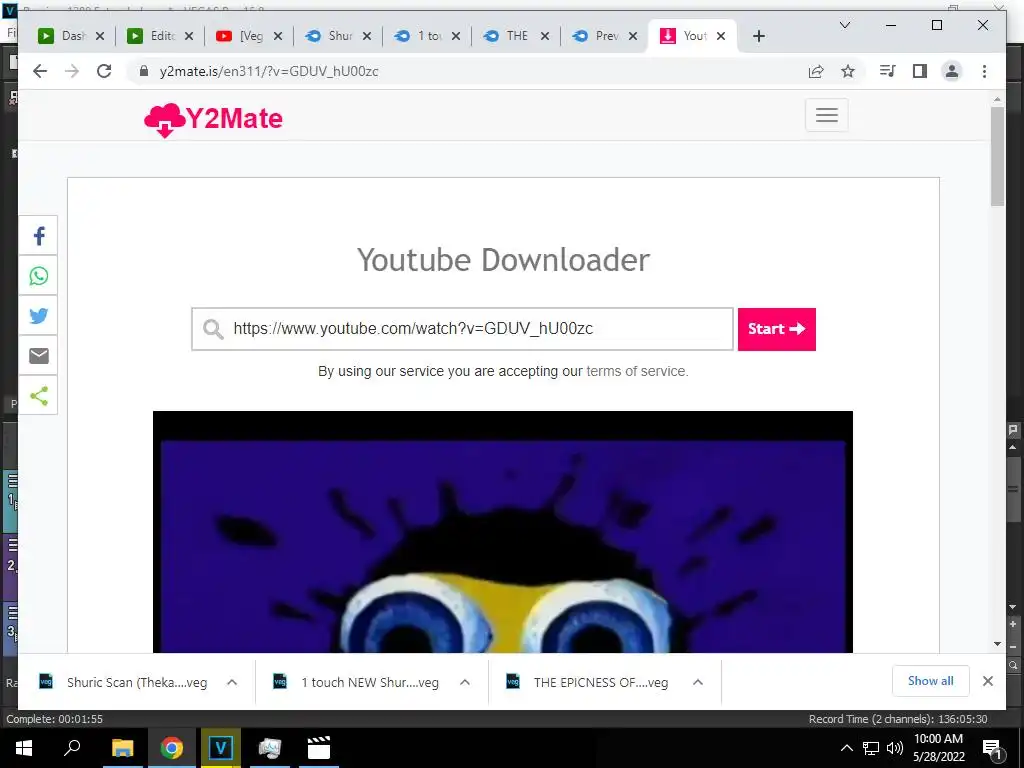Open the notification center icon
The image size is (1024, 768).
tap(992, 748)
